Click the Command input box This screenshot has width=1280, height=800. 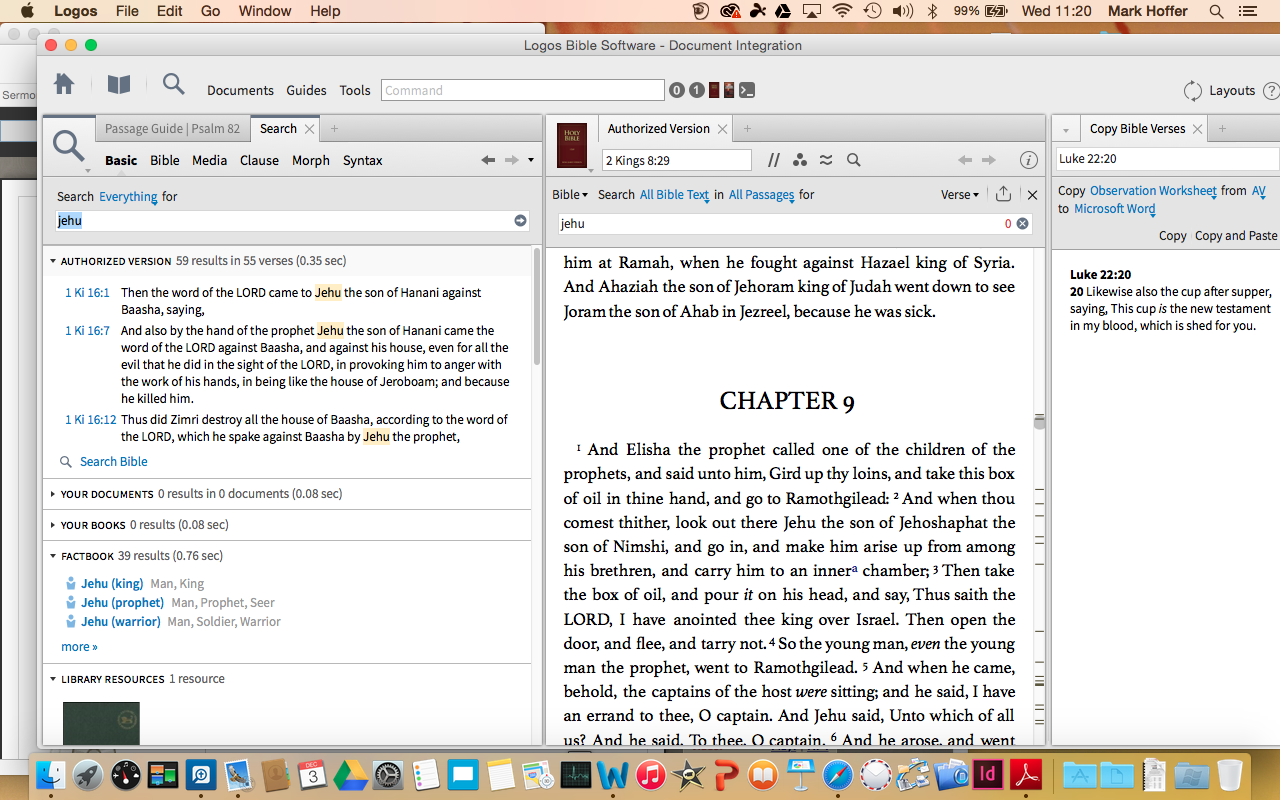tap(522, 90)
